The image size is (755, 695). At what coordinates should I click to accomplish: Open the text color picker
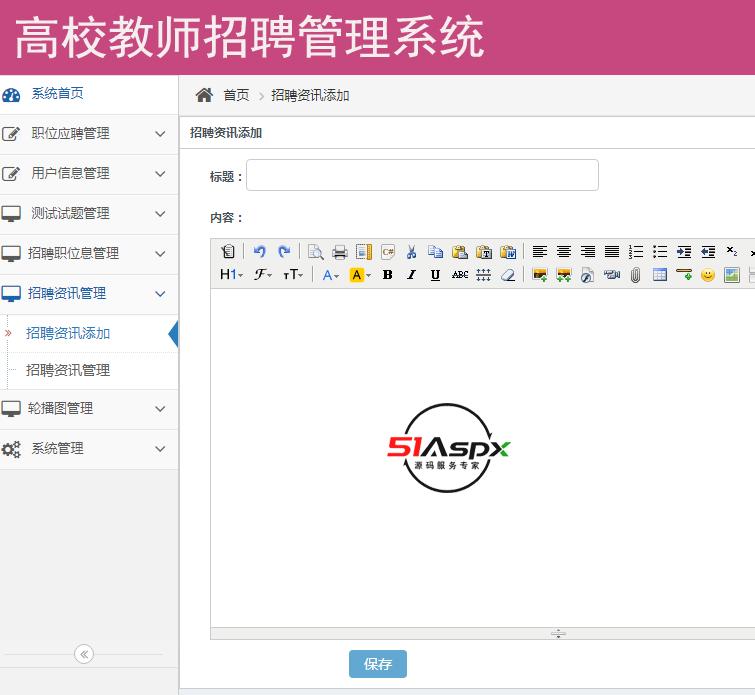[x=331, y=275]
